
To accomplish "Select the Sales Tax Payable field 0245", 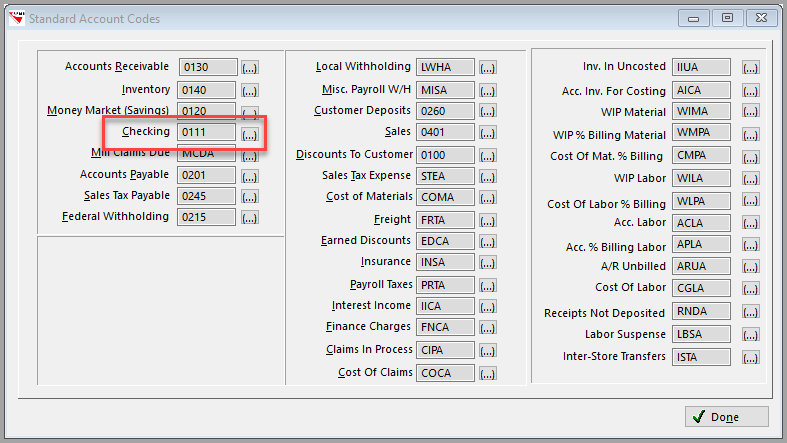I will click(206, 196).
